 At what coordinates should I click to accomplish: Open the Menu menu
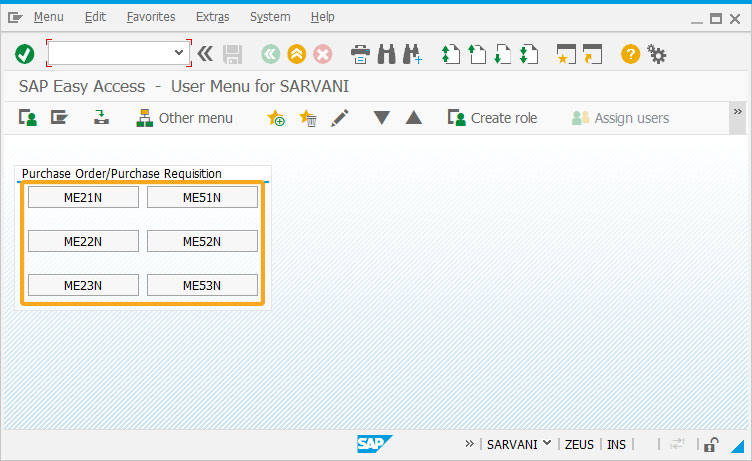[x=48, y=17]
